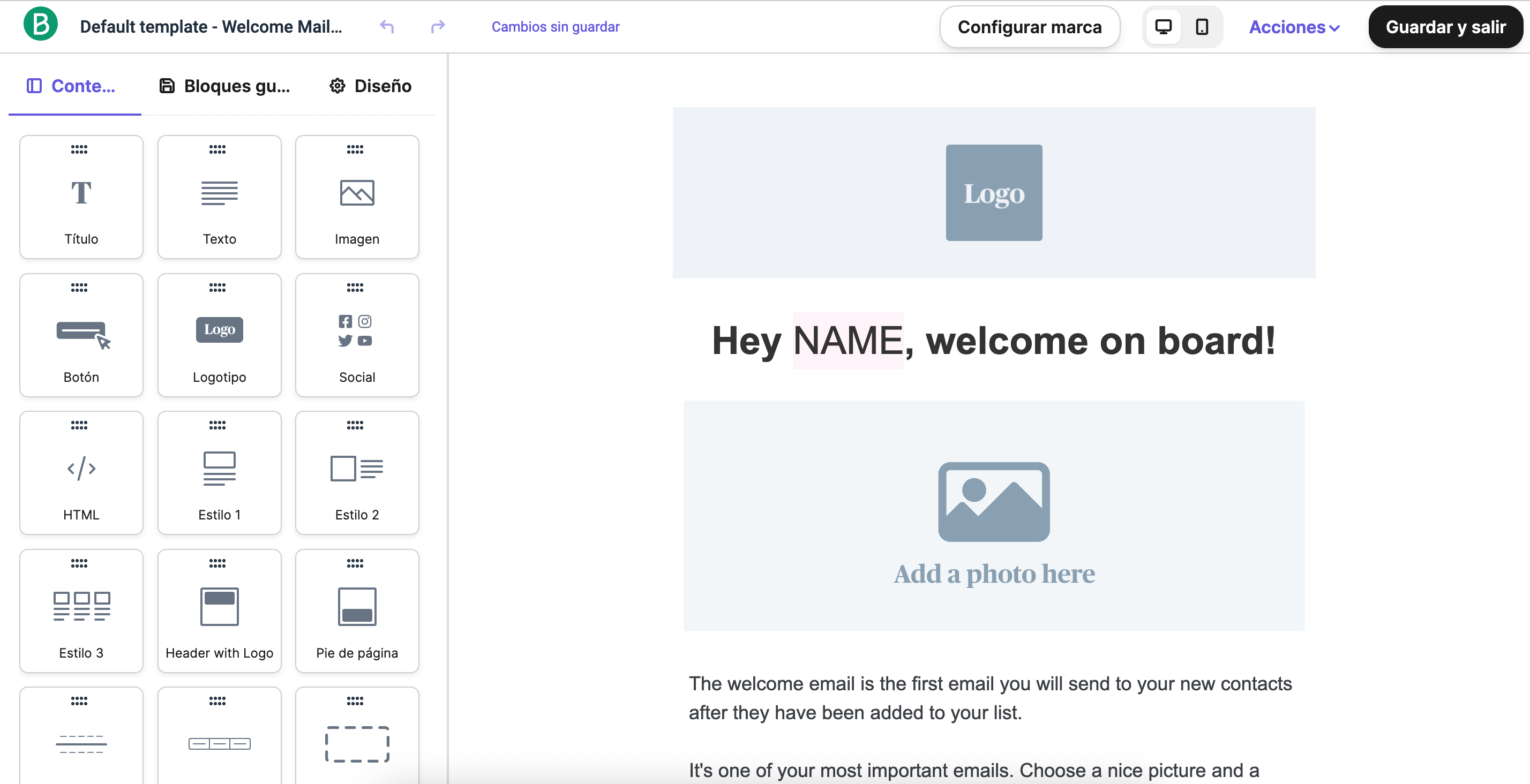Screen dimensions: 1530x784
Task: Select the Título block
Action: point(81,197)
